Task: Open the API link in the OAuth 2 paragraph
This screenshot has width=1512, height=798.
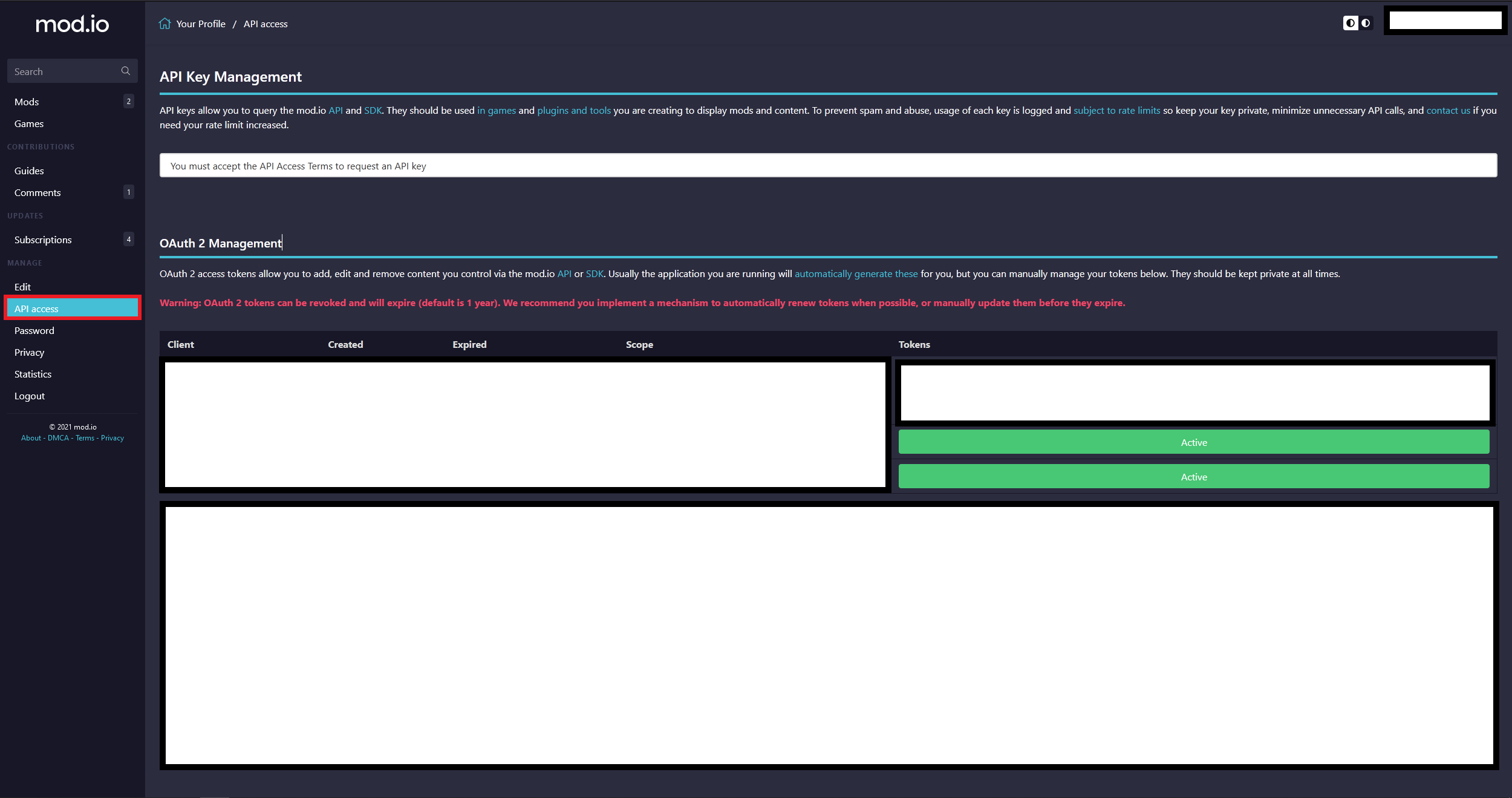Action: coord(564,273)
